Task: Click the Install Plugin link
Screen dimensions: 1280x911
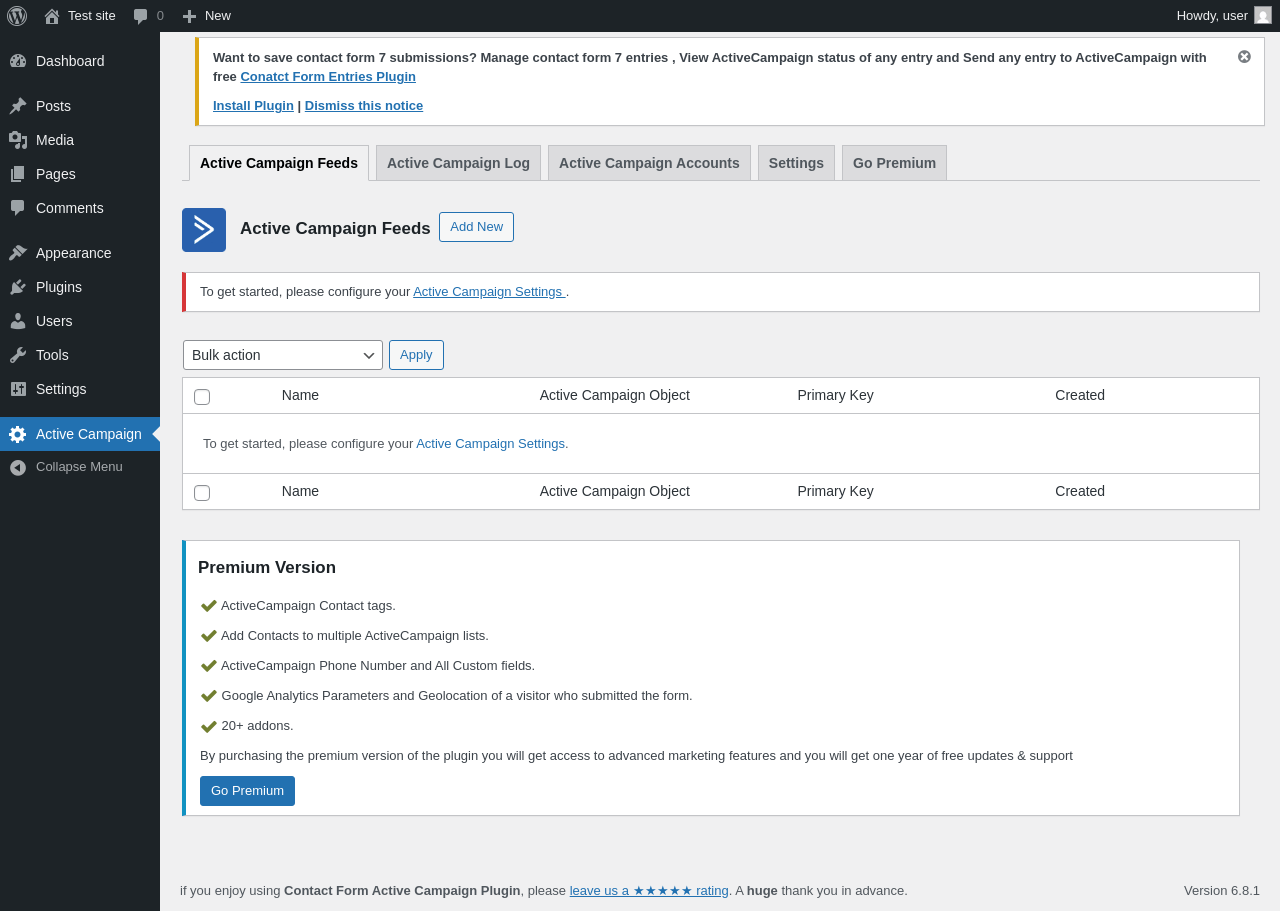Action: click(x=253, y=105)
